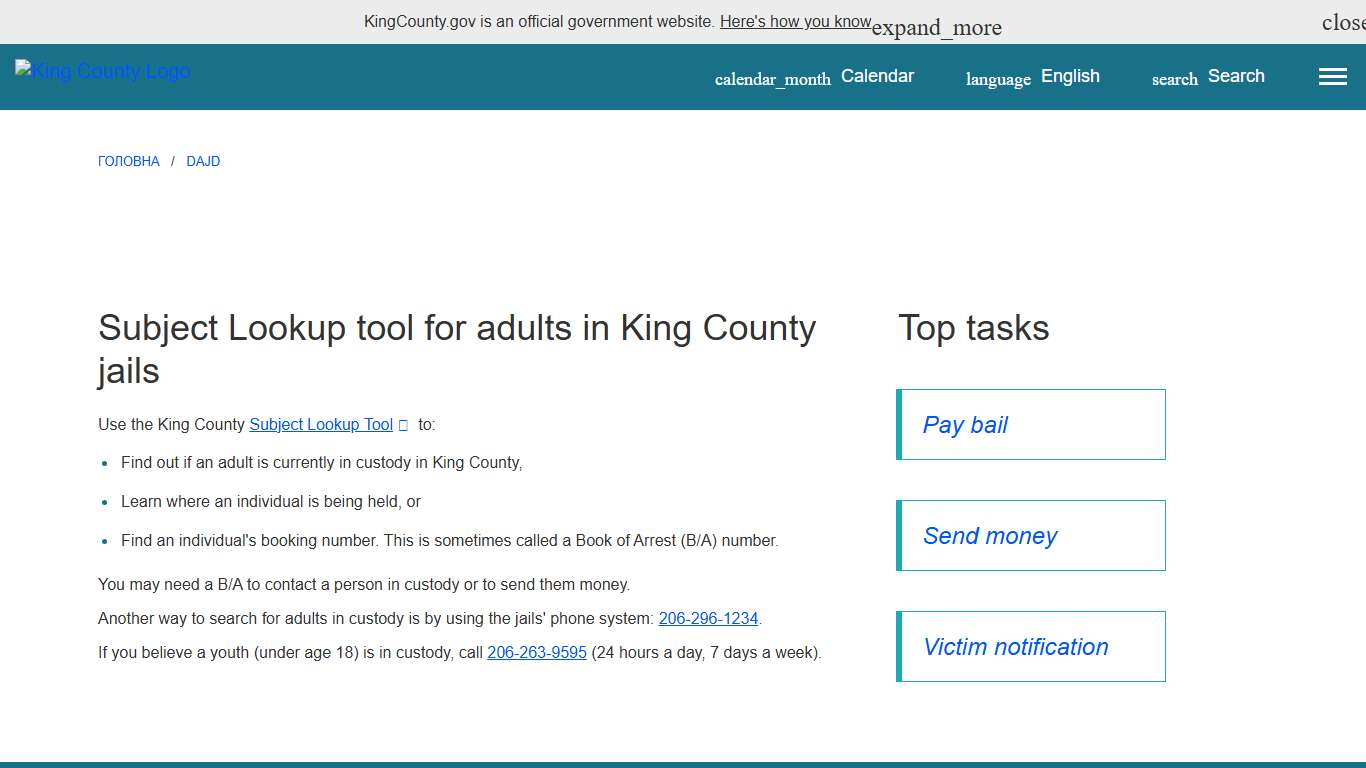Click the external link icon beside Subject Lookup Tool
Screen dimensions: 1366x768
tap(404, 425)
